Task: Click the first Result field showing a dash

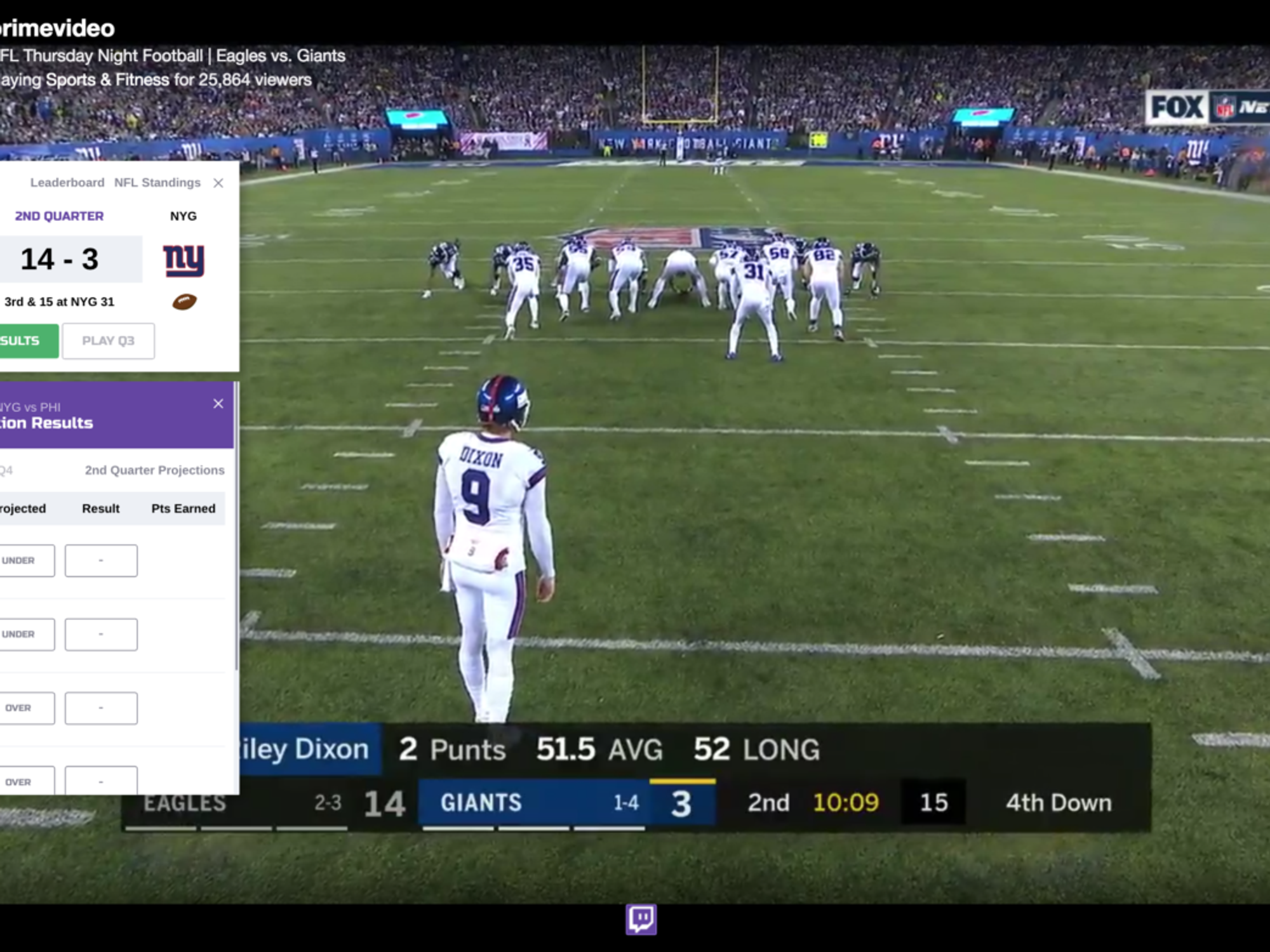Action: pyautogui.click(x=101, y=560)
